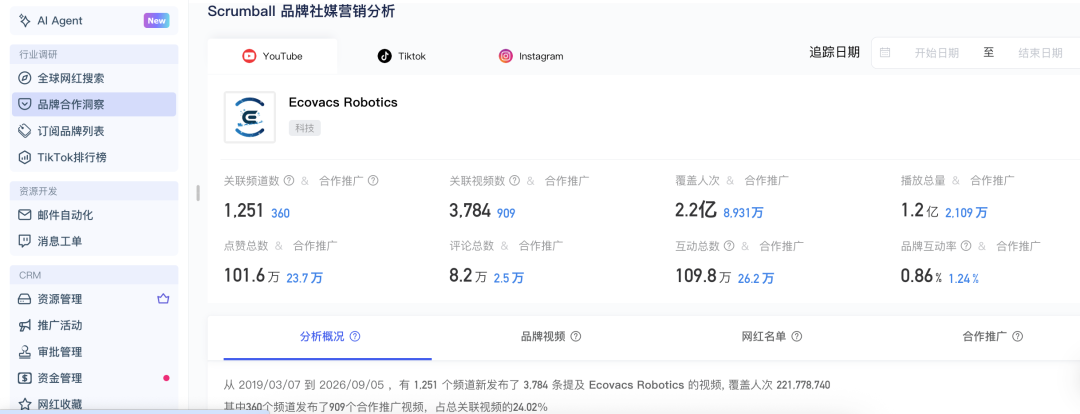Click the tag icon for 订阅品牌列表
The image size is (1080, 414).
click(25, 131)
